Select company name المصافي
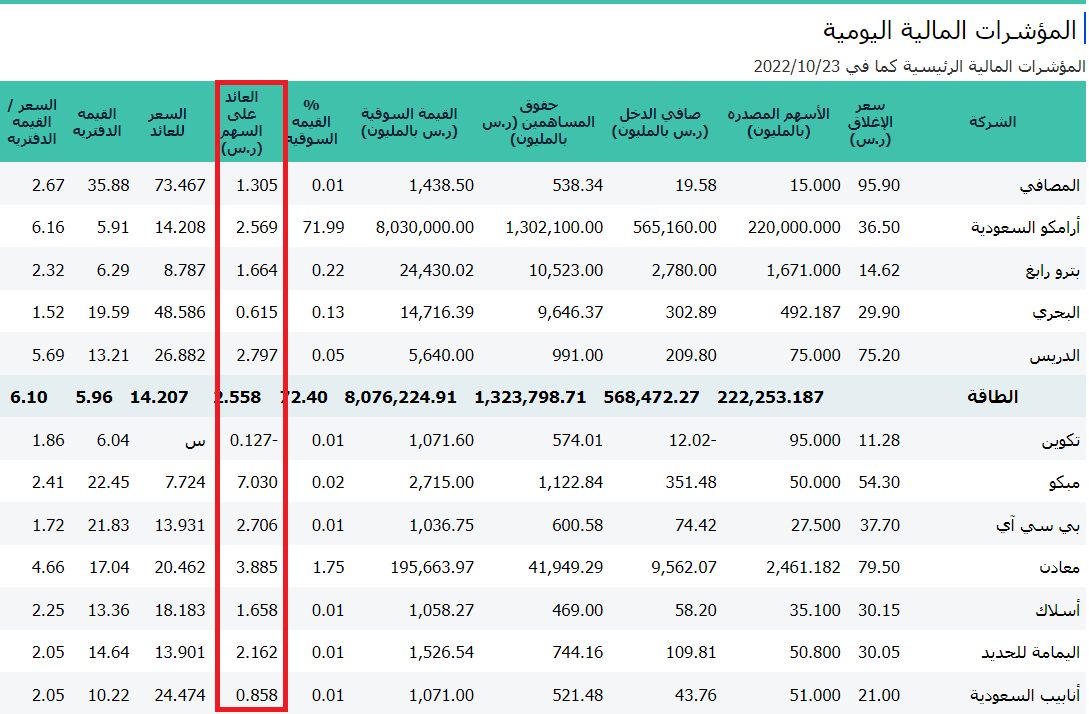1089x714 pixels. click(1049, 185)
